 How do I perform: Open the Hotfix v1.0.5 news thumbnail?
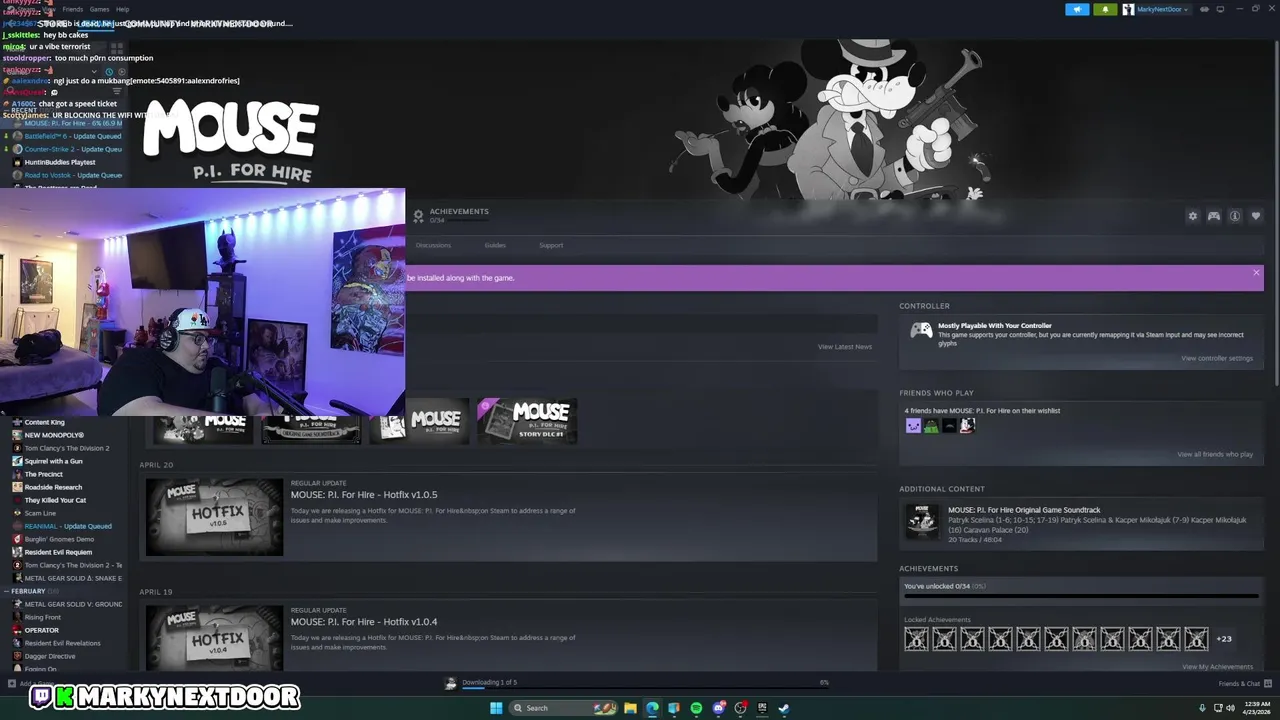coord(214,517)
